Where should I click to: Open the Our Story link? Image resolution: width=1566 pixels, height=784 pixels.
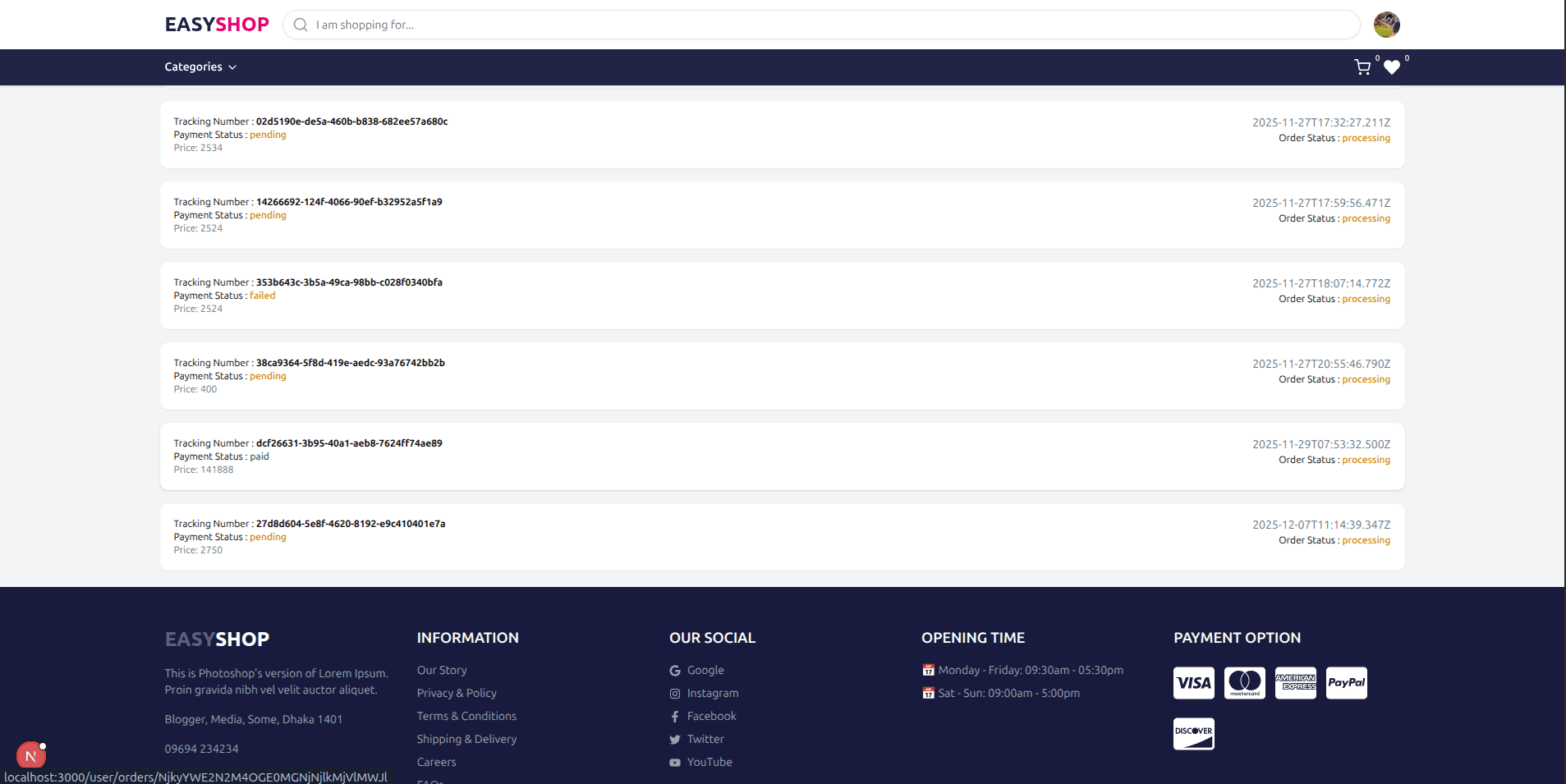(442, 670)
